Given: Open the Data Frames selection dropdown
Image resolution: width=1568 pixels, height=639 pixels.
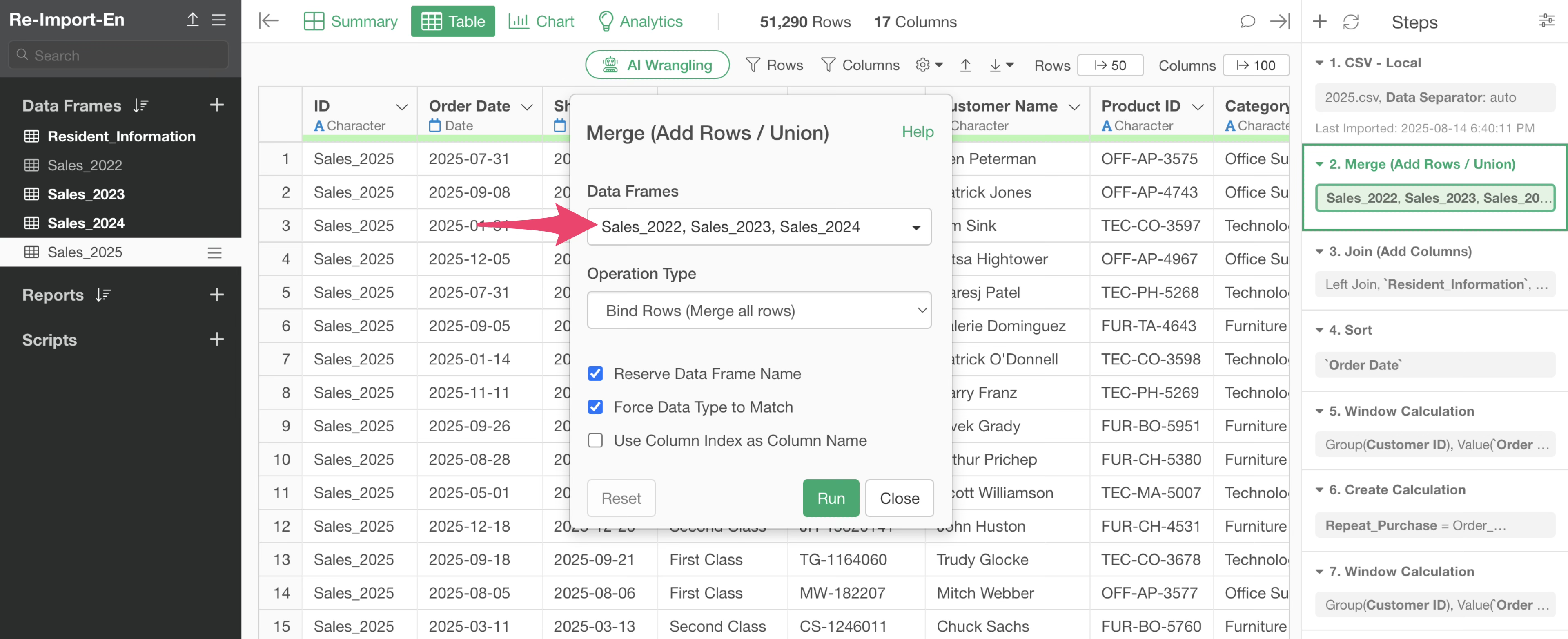Looking at the screenshot, I should point(758,227).
